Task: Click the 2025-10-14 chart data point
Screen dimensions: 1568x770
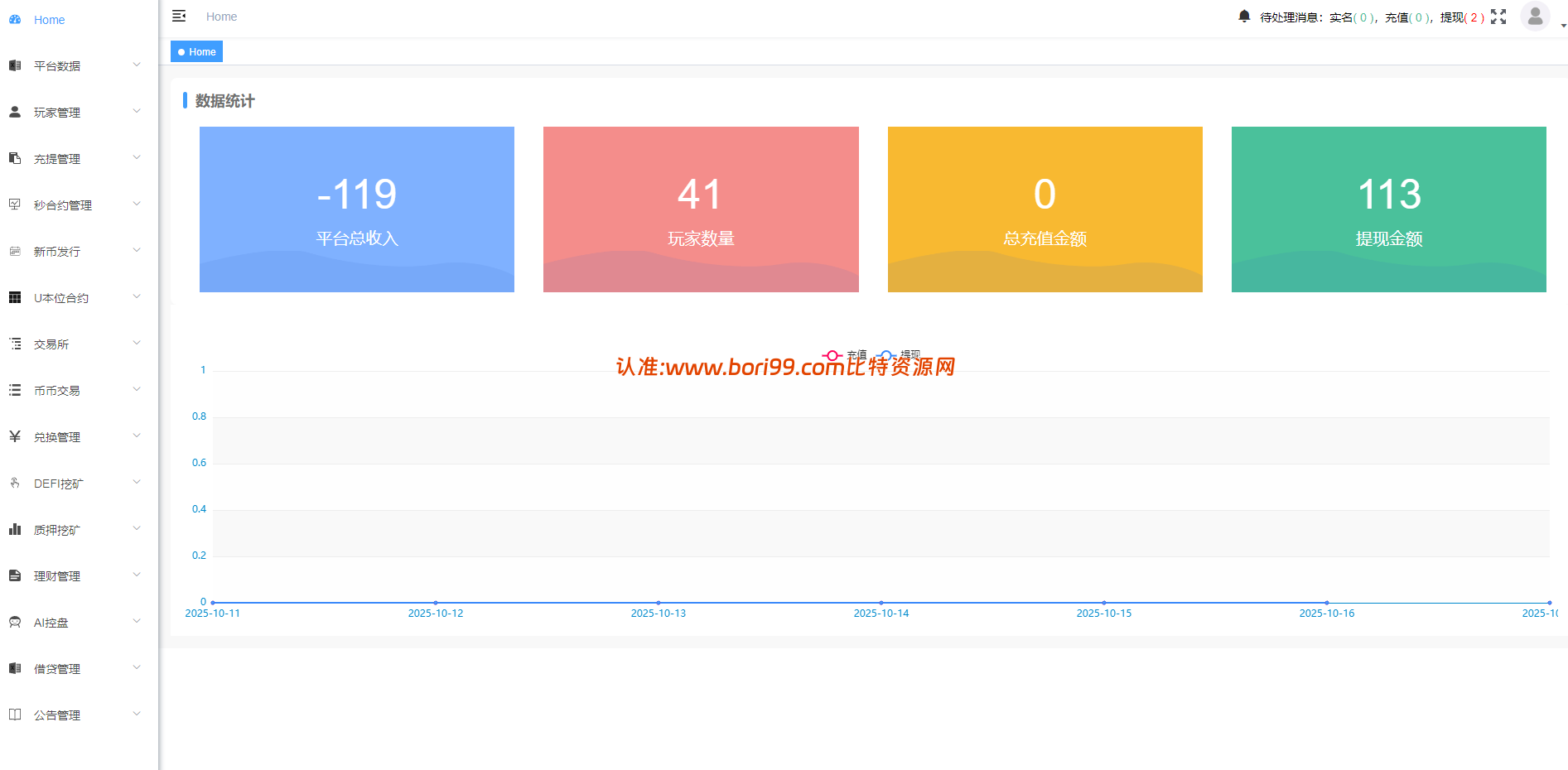Action: 881,603
